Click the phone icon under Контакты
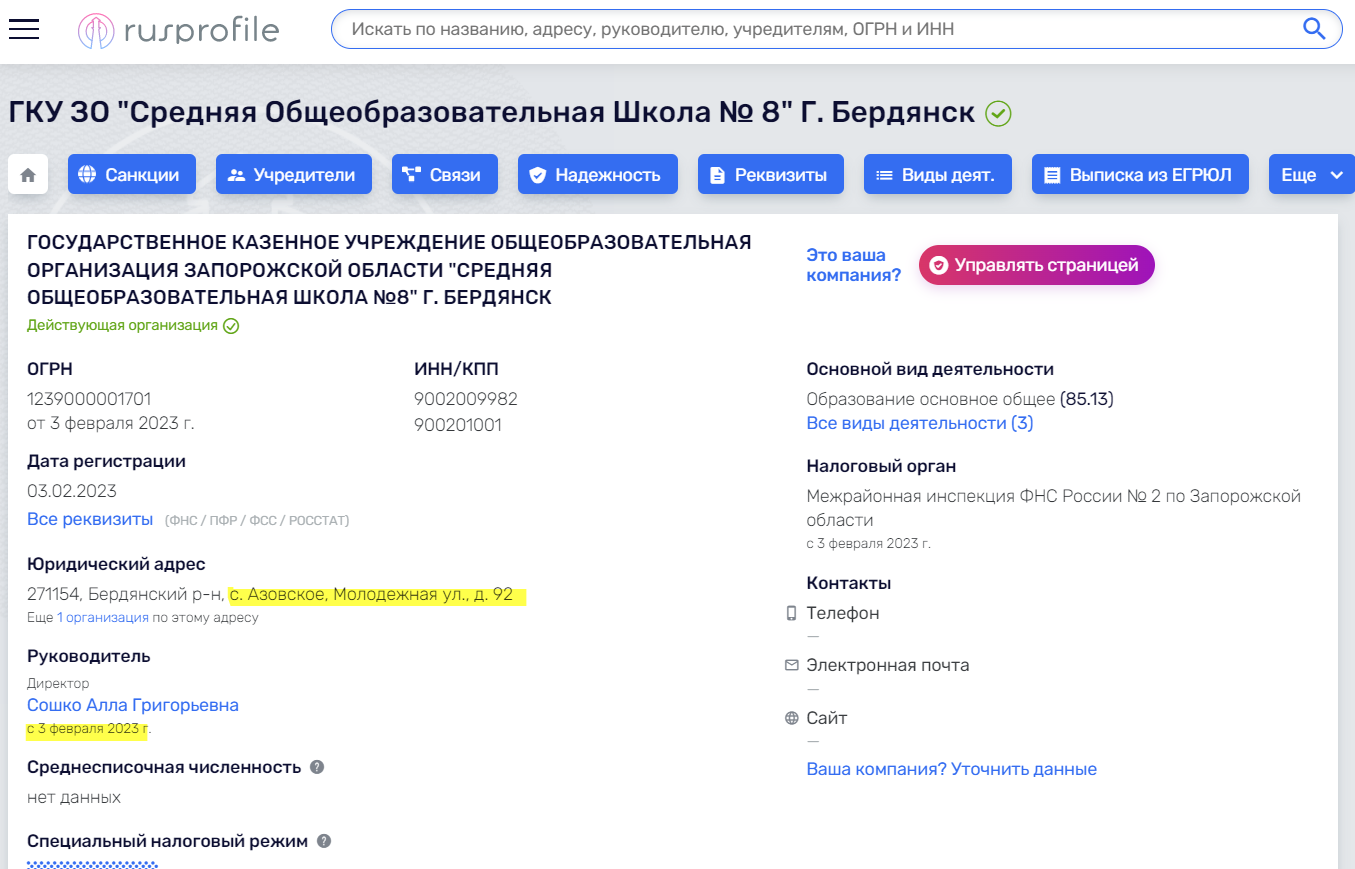The width and height of the screenshot is (1355, 869). (x=791, y=613)
